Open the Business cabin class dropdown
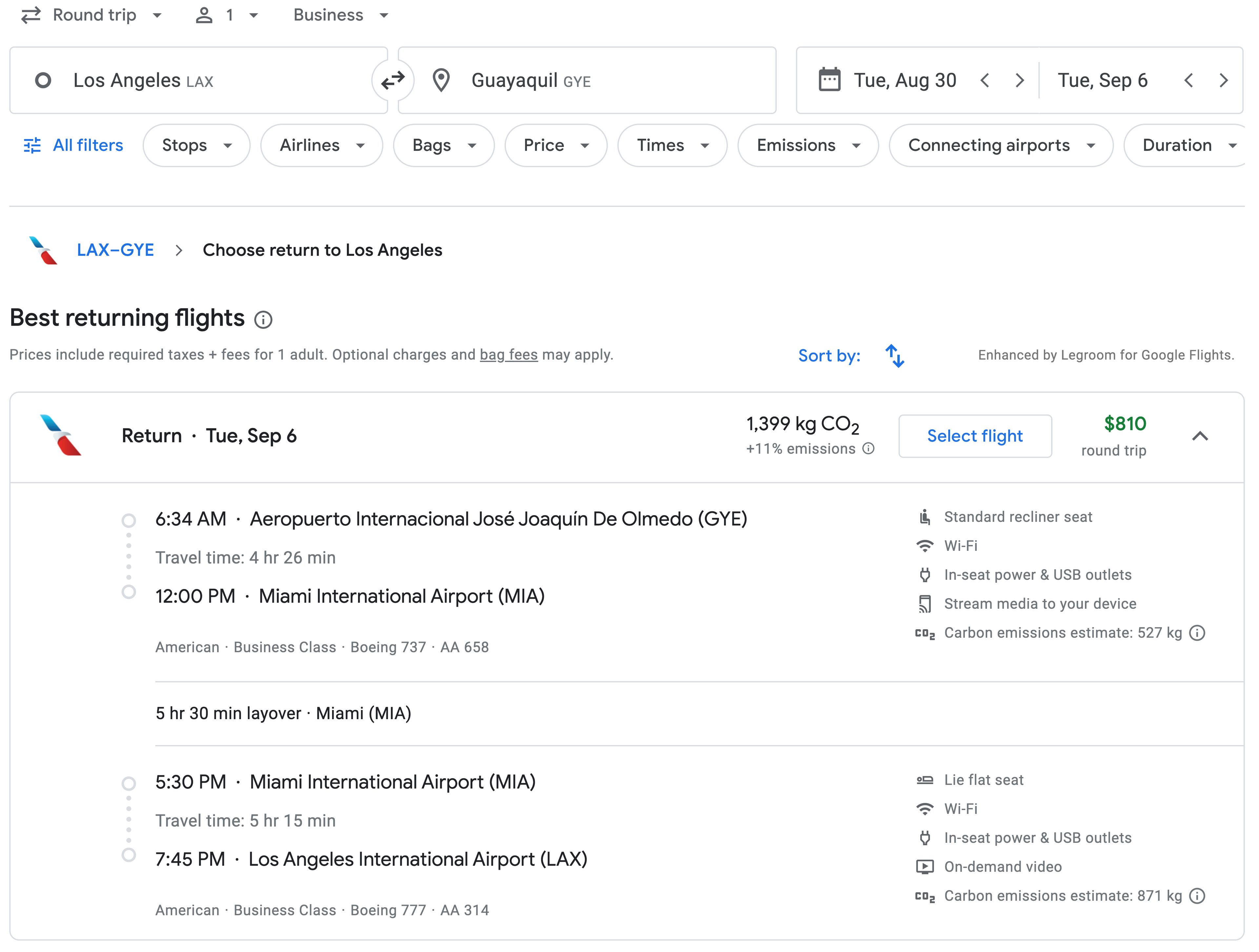Viewport: 1259px width, 952px height. pyautogui.click(x=340, y=15)
